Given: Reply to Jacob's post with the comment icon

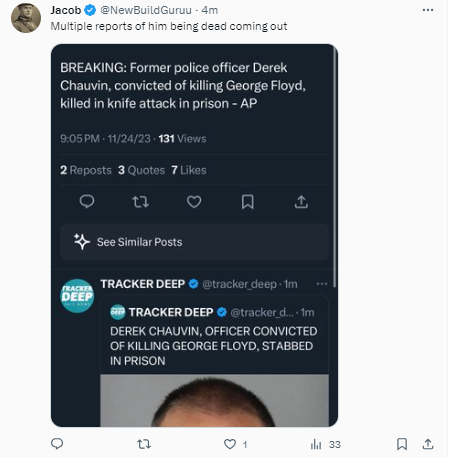Looking at the screenshot, I should click(57, 444).
